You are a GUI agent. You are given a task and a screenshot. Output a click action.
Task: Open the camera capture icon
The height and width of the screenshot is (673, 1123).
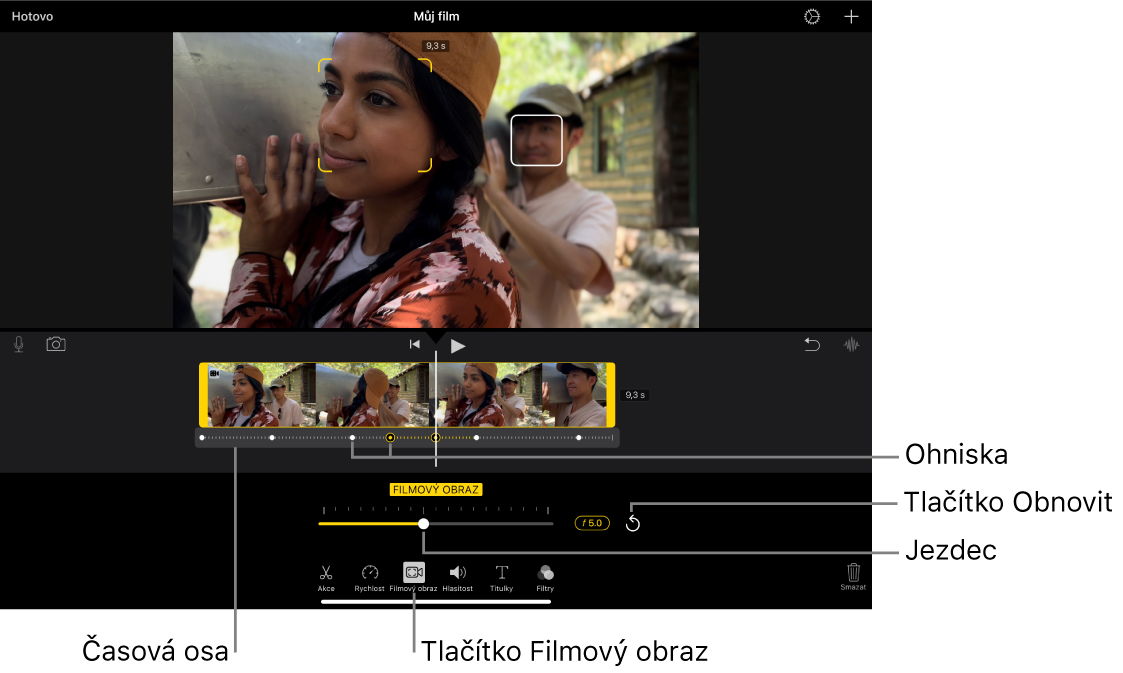coord(56,344)
